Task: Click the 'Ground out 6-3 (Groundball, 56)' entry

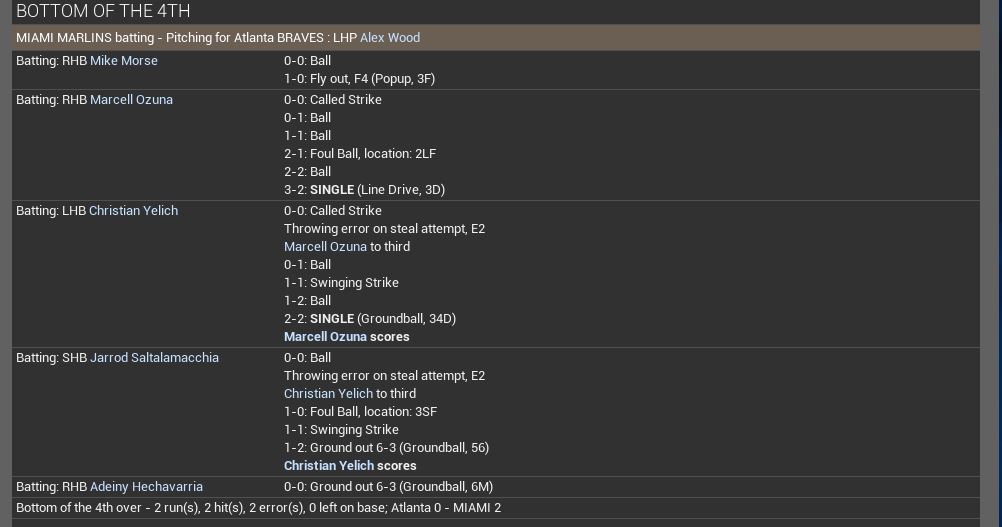Action: click(x=386, y=448)
